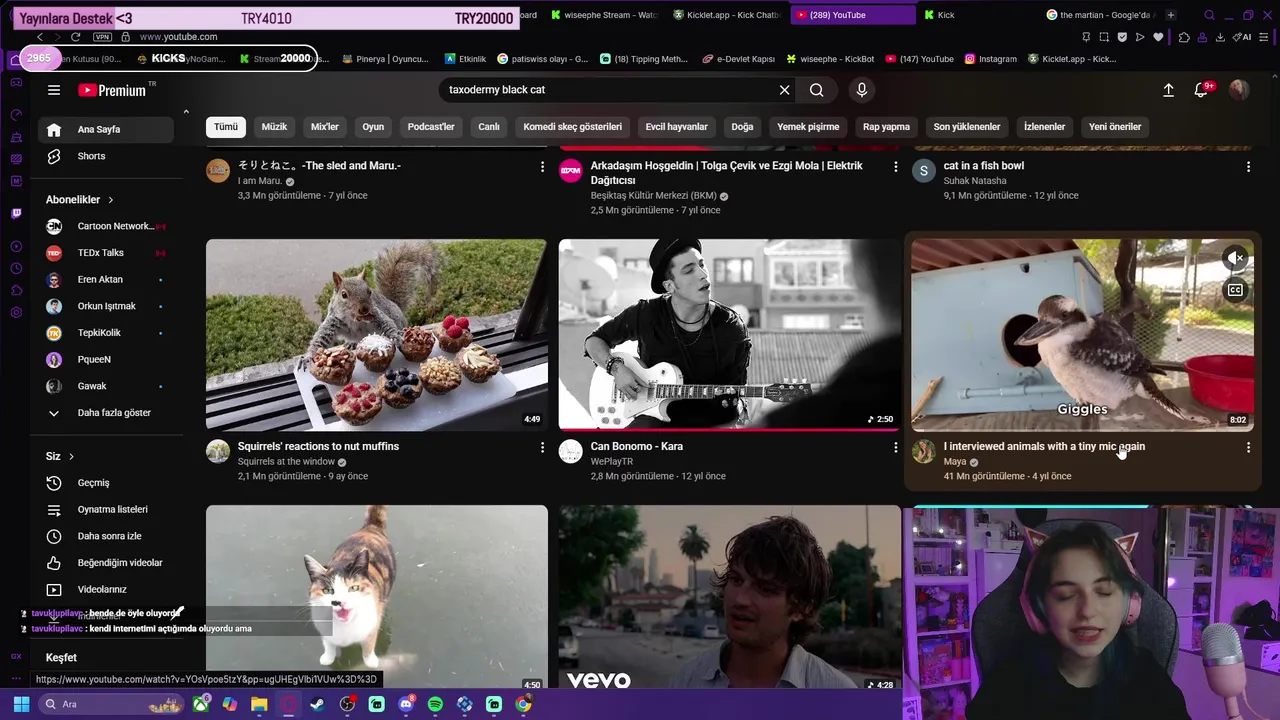Image resolution: width=1280 pixels, height=720 pixels.
Task: Select the Yemek pişirme chip
Action: point(808,127)
